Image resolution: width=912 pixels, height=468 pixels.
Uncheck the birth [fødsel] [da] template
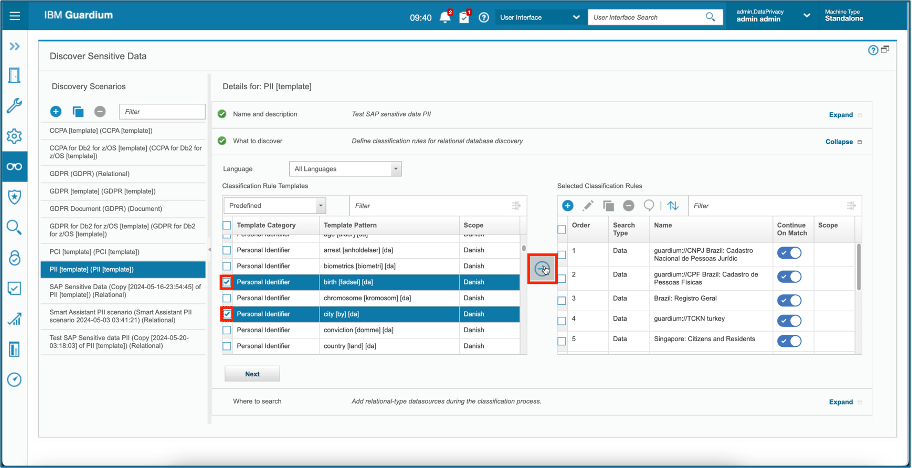(x=227, y=282)
